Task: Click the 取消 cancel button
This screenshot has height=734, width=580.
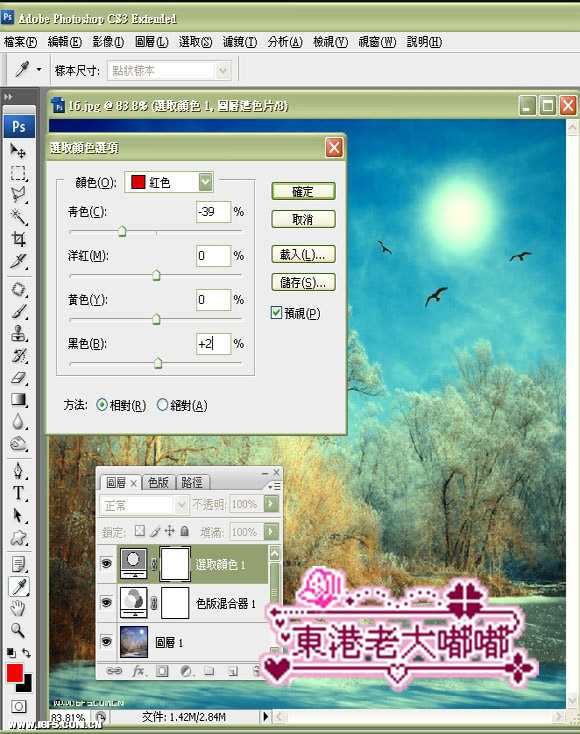Action: point(303,219)
